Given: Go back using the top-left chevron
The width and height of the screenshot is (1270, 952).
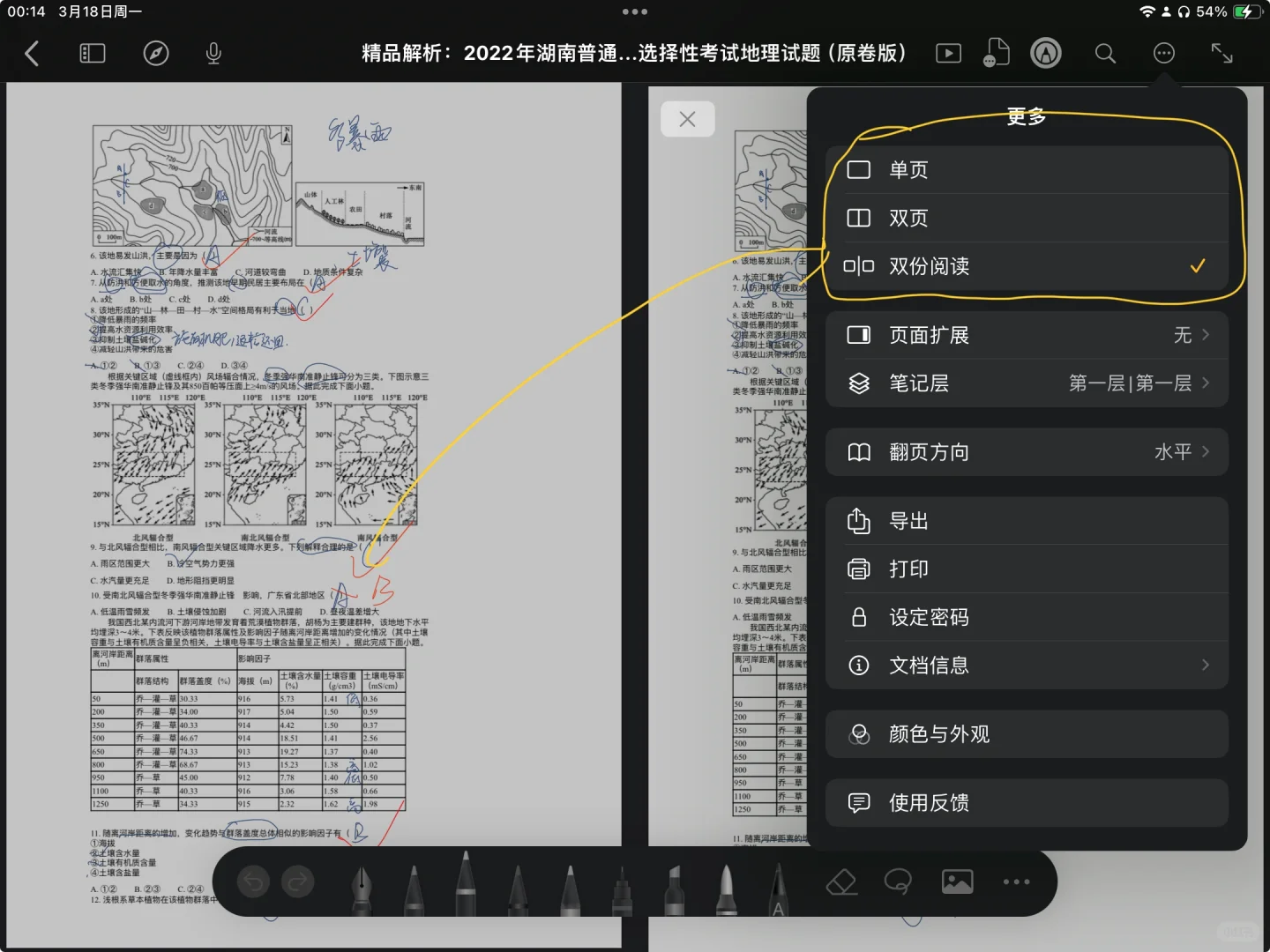Looking at the screenshot, I should [32, 54].
